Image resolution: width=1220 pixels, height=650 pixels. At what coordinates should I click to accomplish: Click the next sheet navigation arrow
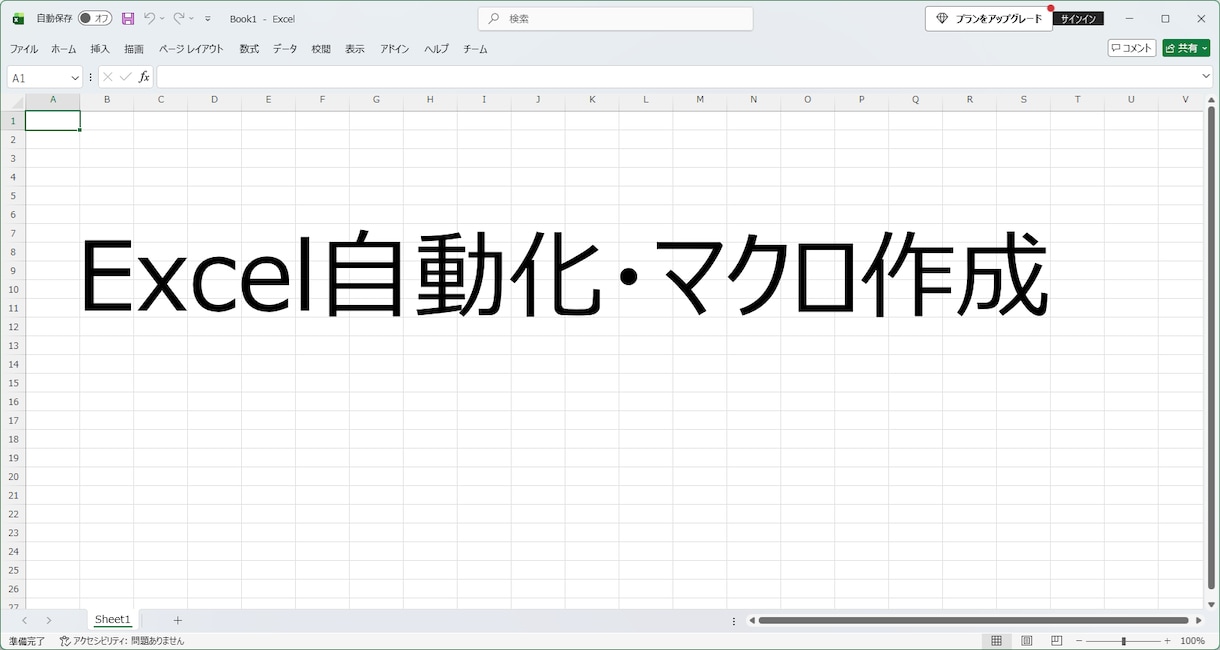(48, 621)
